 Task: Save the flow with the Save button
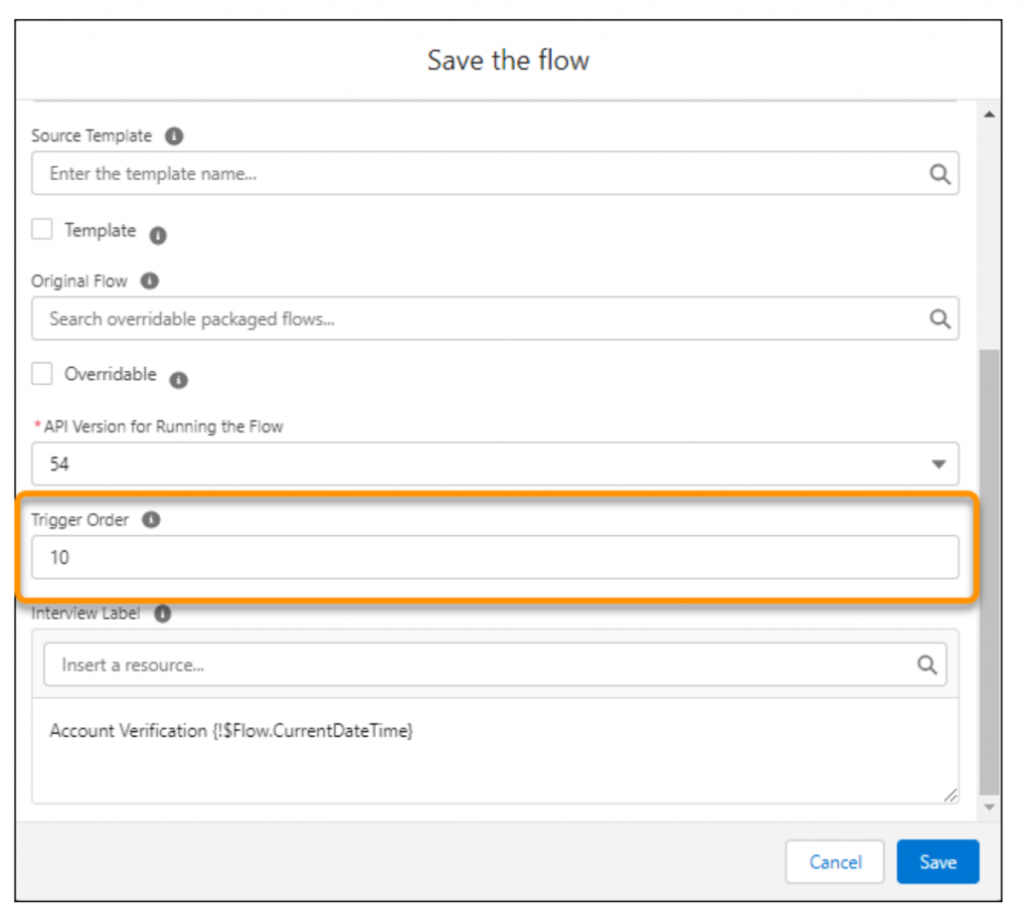pos(937,862)
